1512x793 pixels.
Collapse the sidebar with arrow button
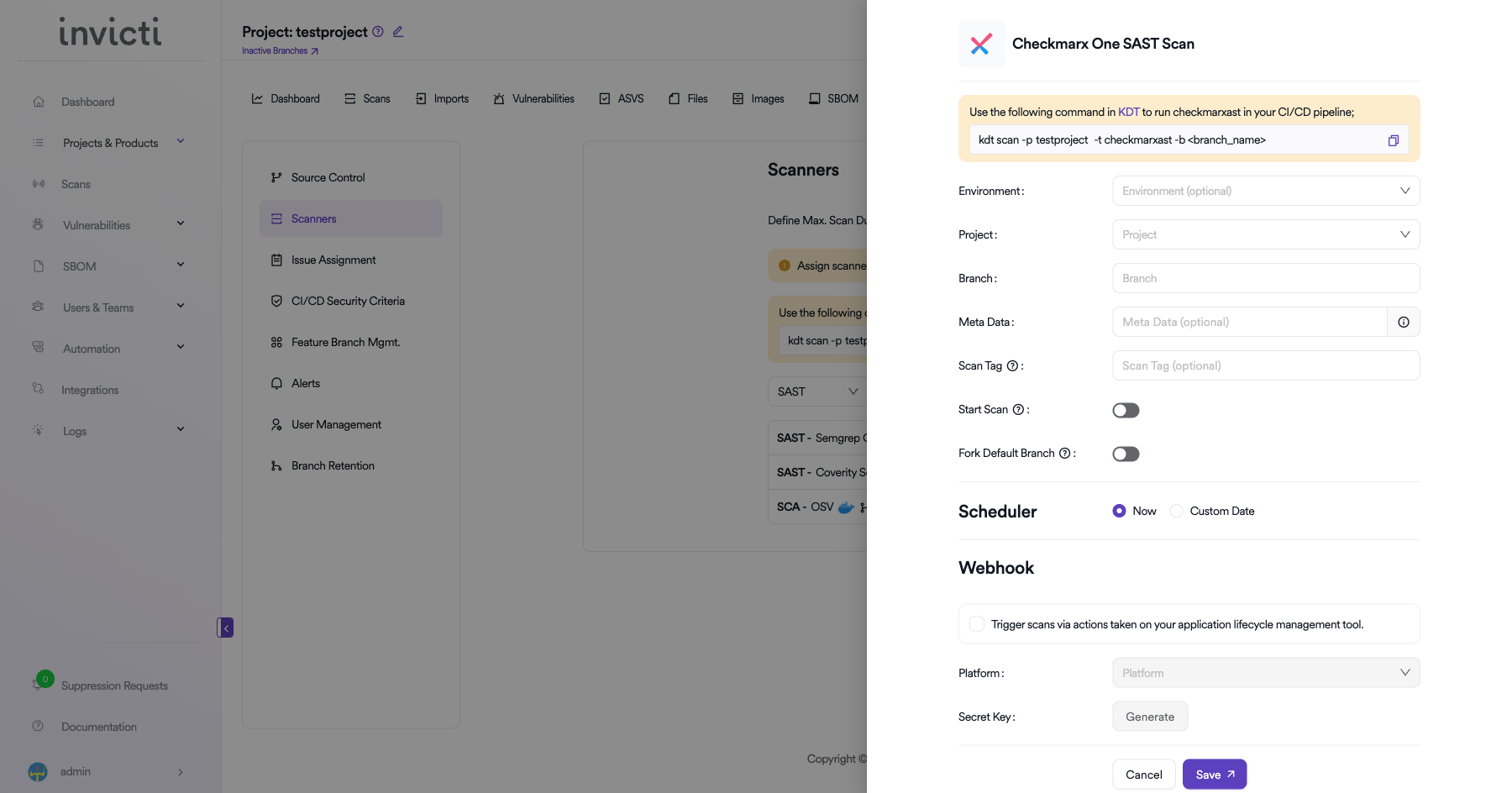click(x=225, y=628)
